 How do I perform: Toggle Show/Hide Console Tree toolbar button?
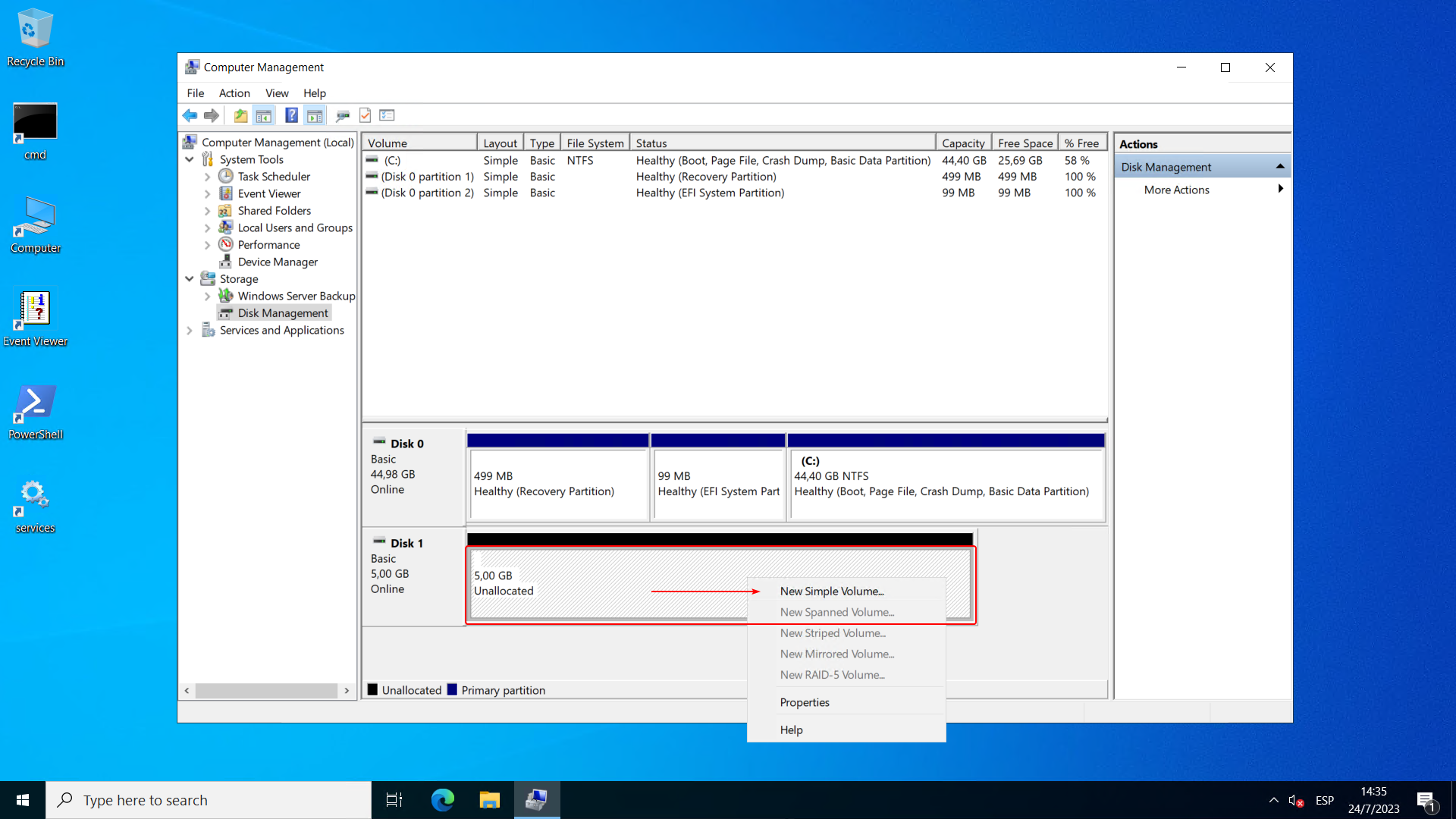point(264,115)
